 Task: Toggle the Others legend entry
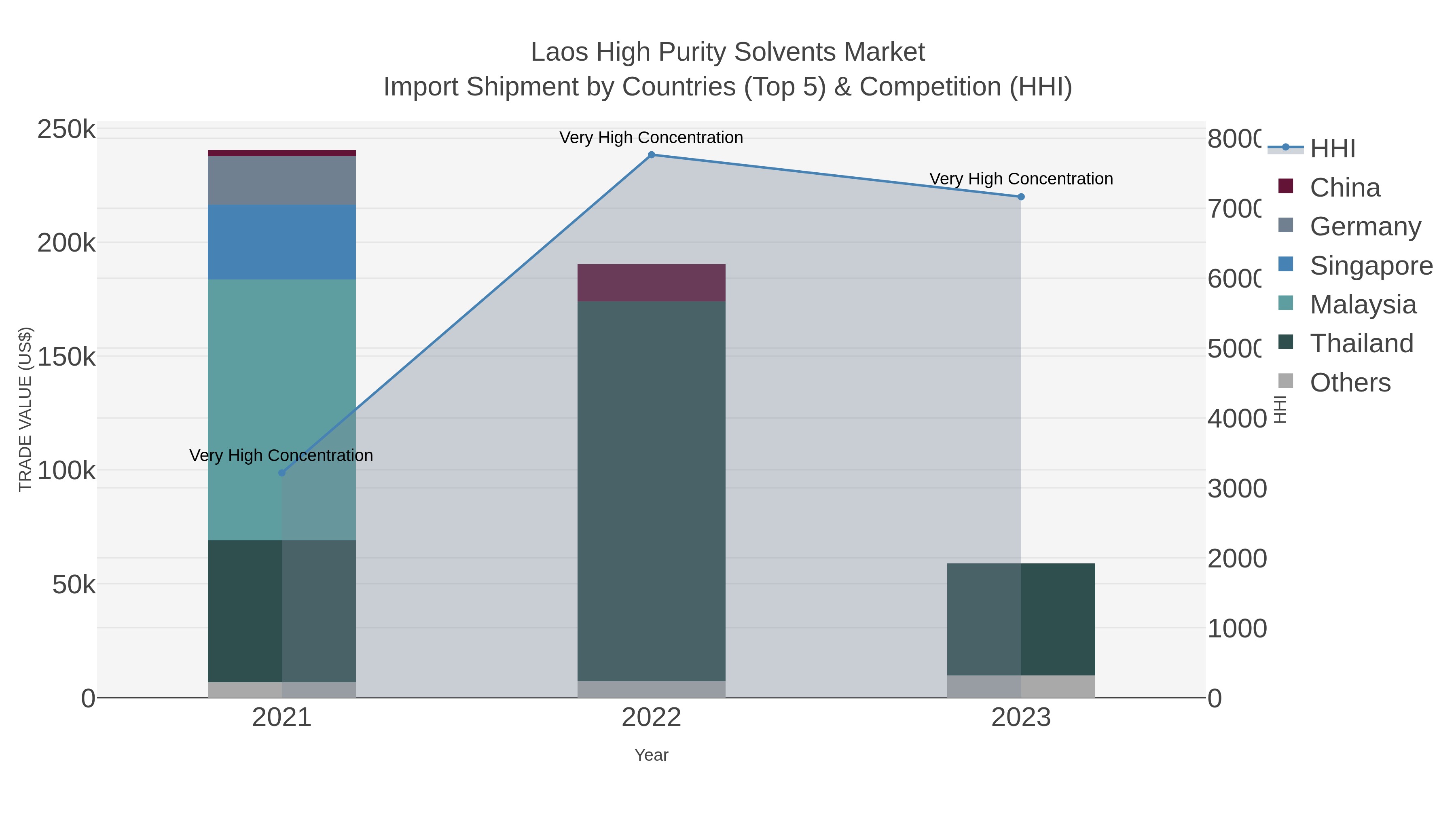[1334, 382]
